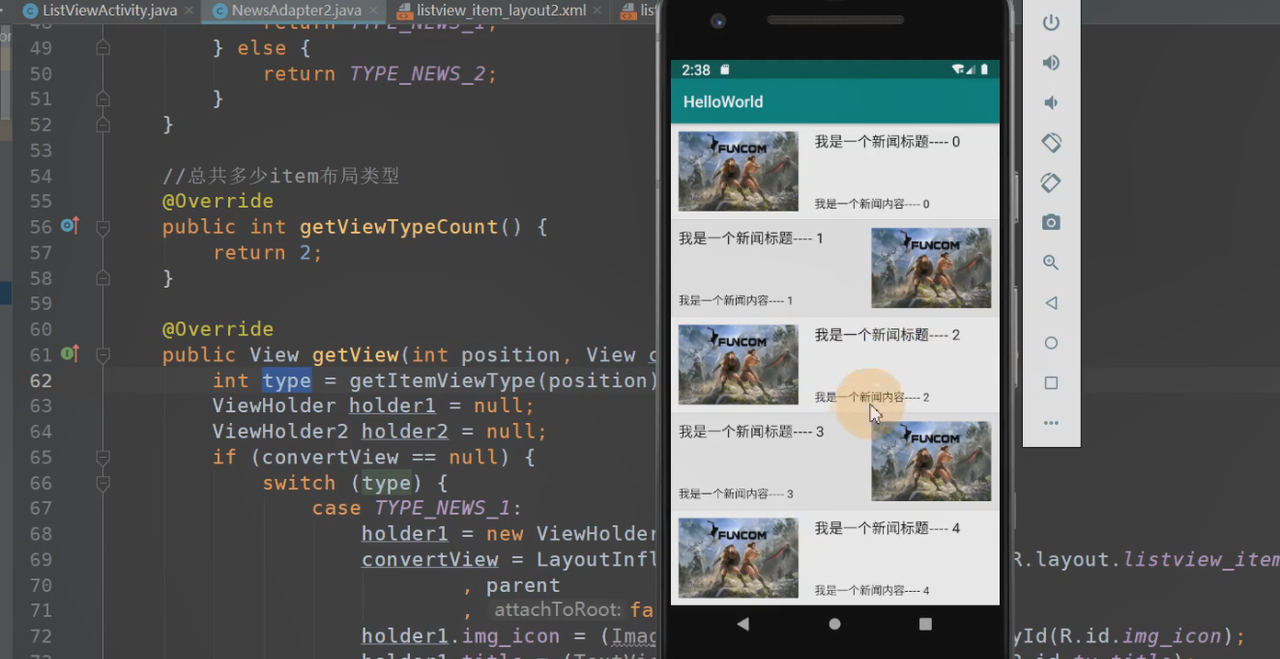The height and width of the screenshot is (659, 1280).
Task: Tap the SD card icon in phone status bar
Action: click(725, 70)
